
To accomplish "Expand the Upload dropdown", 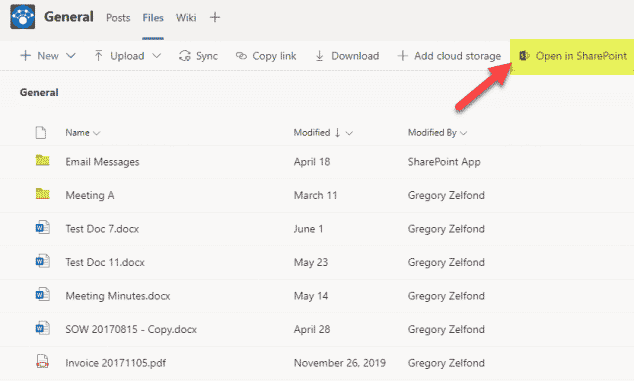I will pos(156,56).
